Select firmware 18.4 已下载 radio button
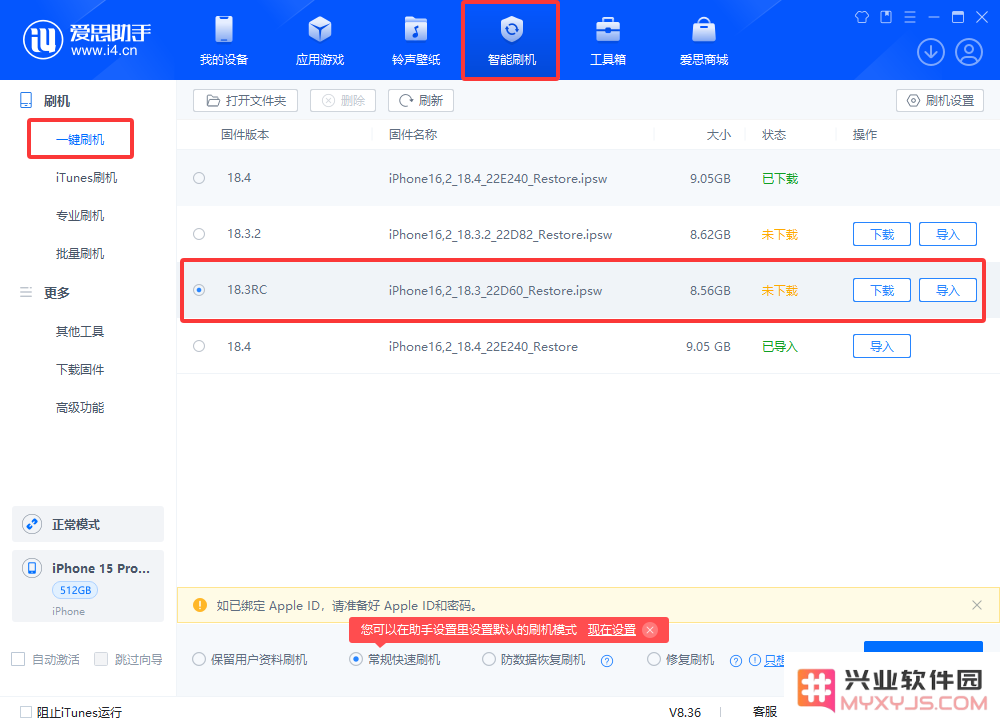This screenshot has height=727, width=1000. pyautogui.click(x=199, y=178)
